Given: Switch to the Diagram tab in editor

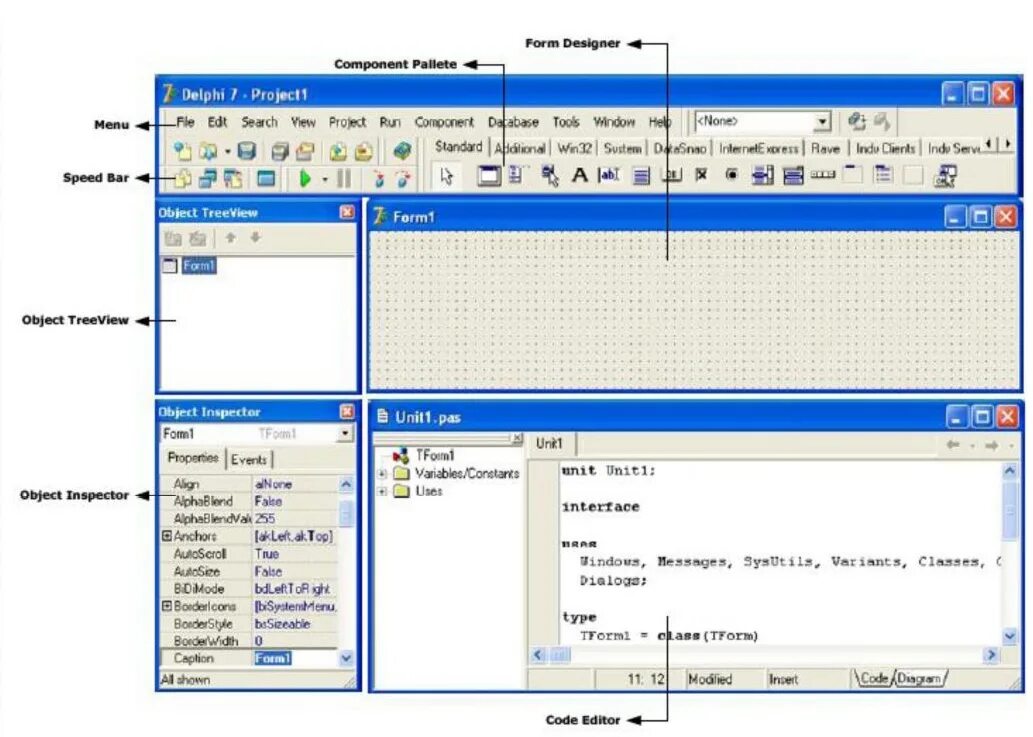Looking at the screenshot, I should coord(919,678).
